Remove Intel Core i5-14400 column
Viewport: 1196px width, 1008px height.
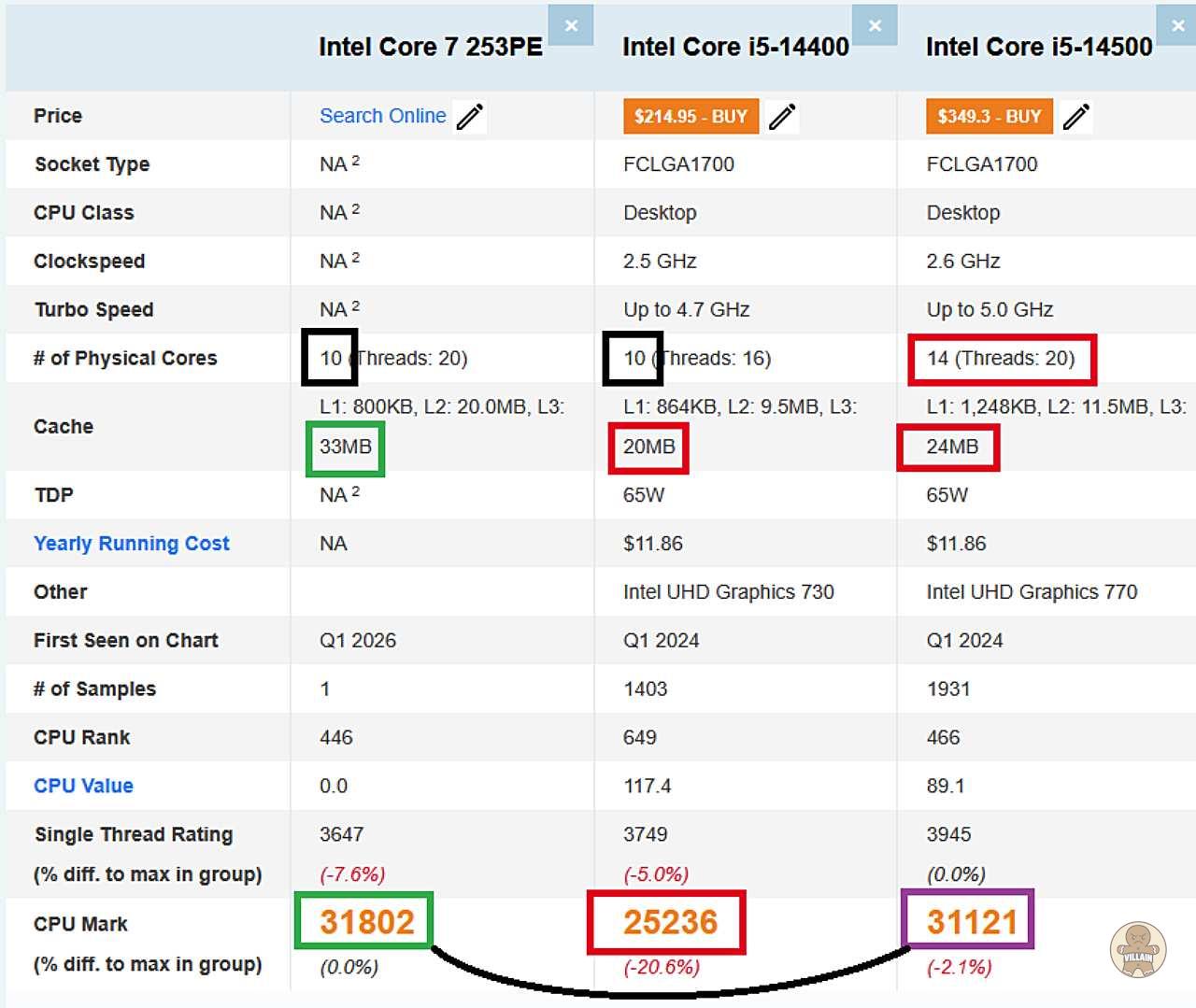[875, 25]
